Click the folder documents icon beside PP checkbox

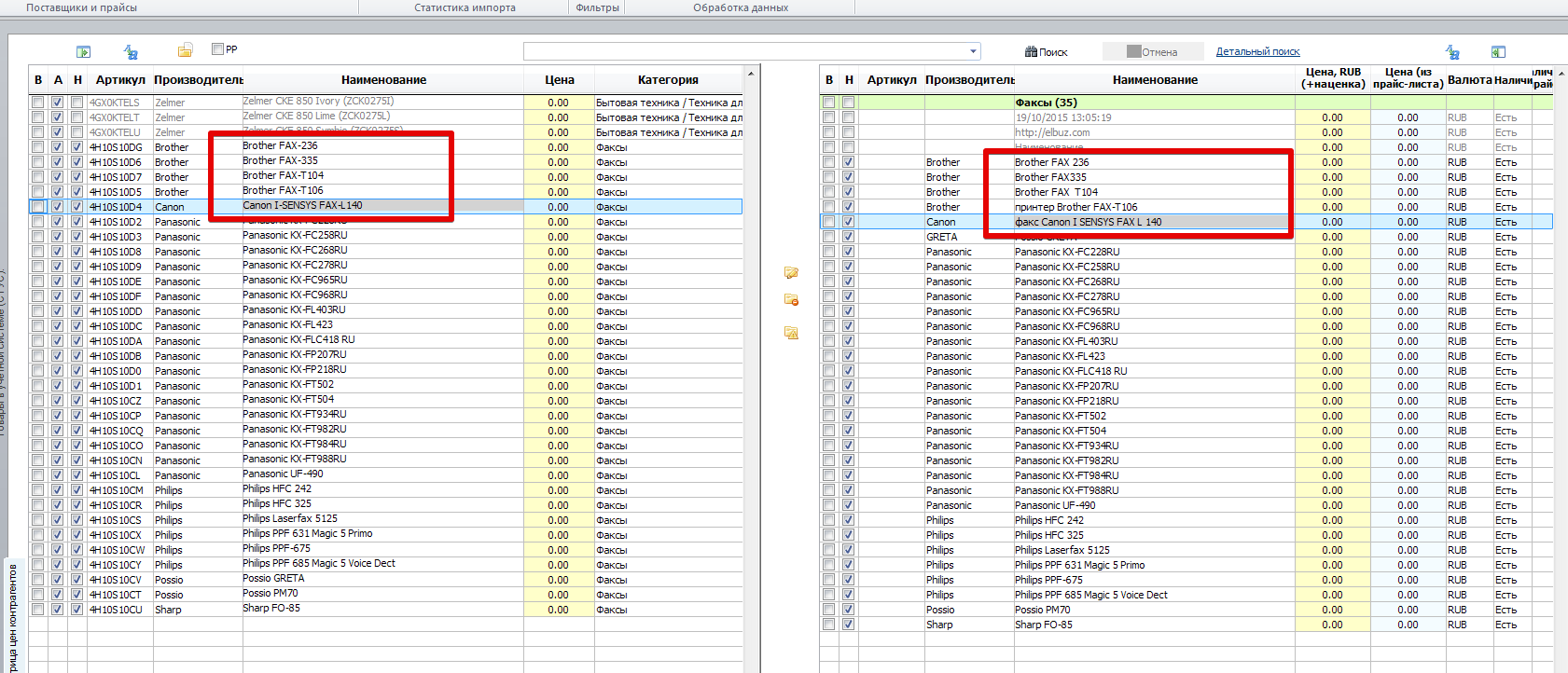pyautogui.click(x=185, y=50)
